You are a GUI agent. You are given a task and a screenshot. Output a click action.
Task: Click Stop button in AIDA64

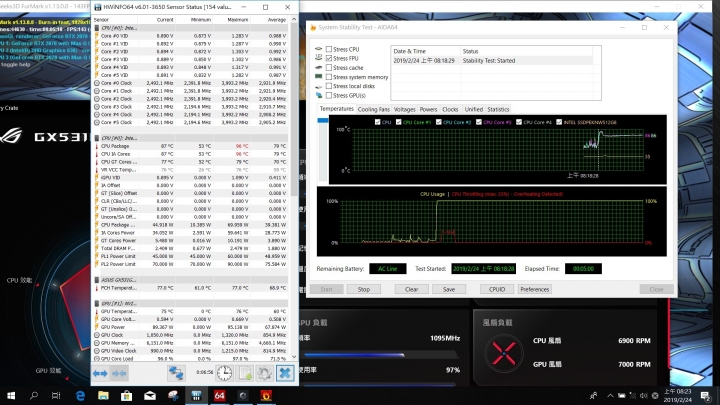coord(364,289)
